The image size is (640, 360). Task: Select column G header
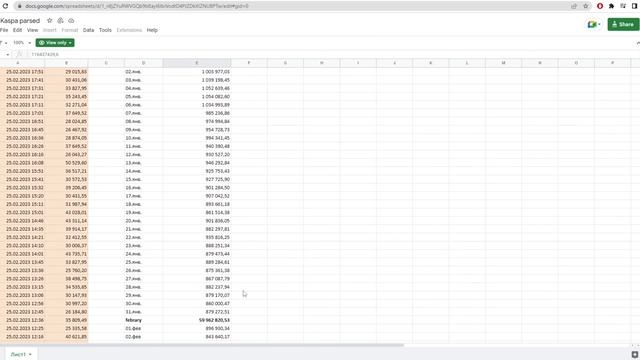coord(285,63)
